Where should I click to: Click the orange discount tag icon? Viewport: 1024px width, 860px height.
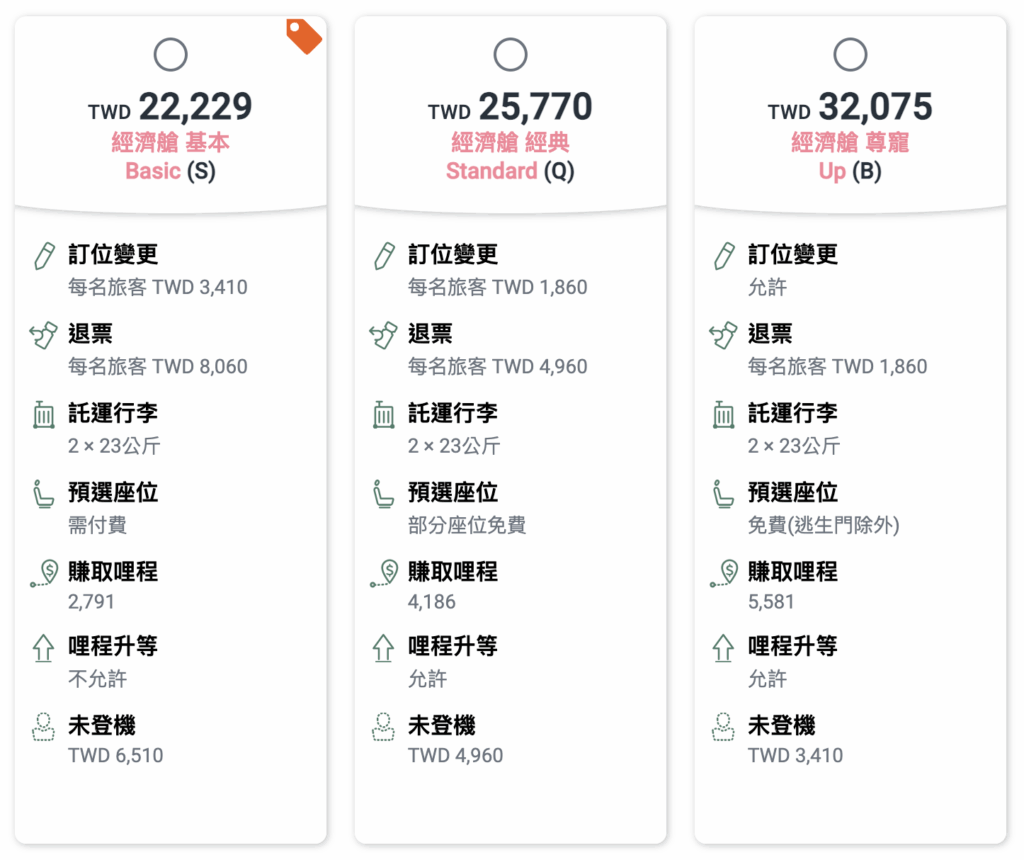click(304, 36)
